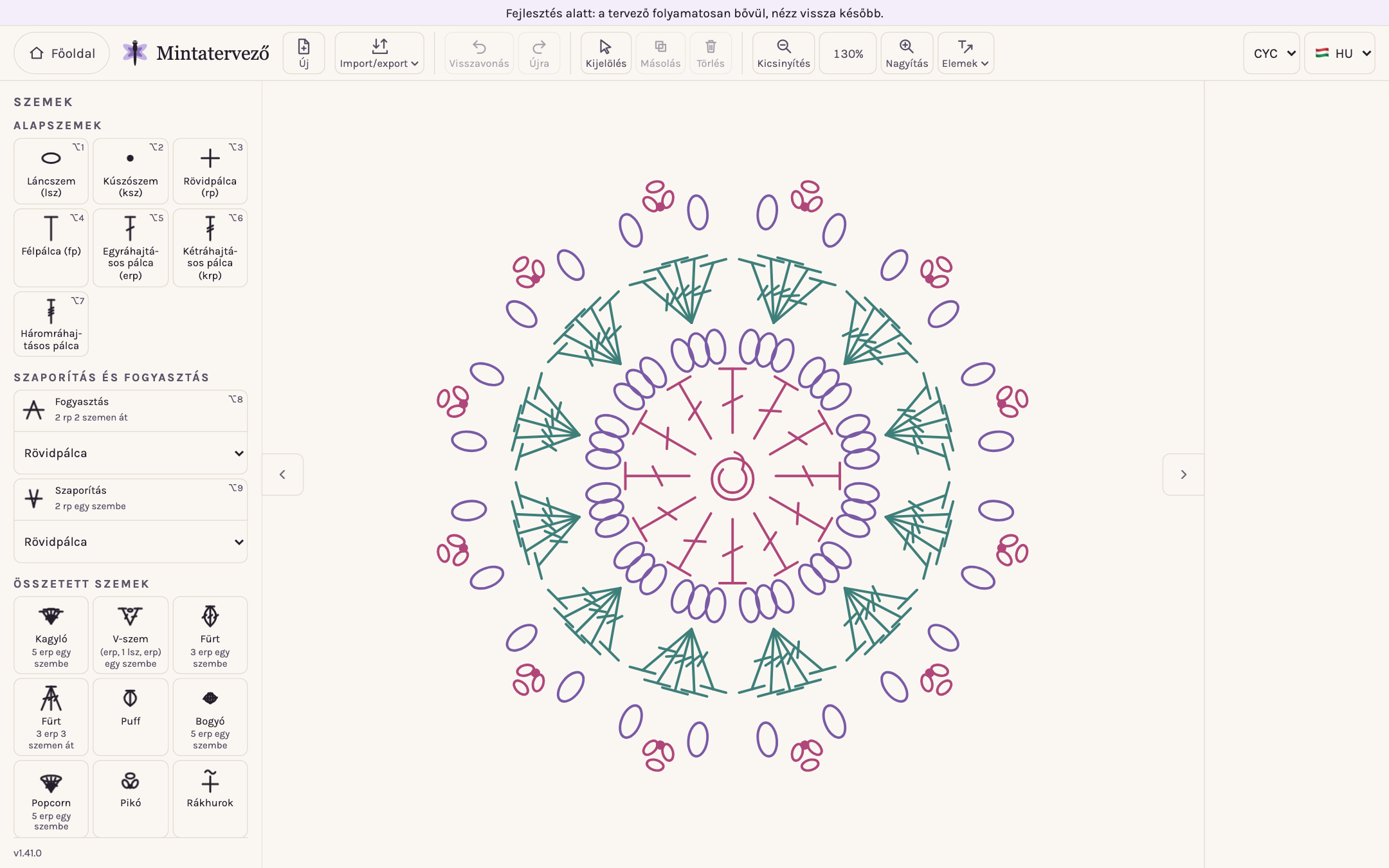
Task: Zoom out with Kicsinyítés
Action: [x=783, y=53]
